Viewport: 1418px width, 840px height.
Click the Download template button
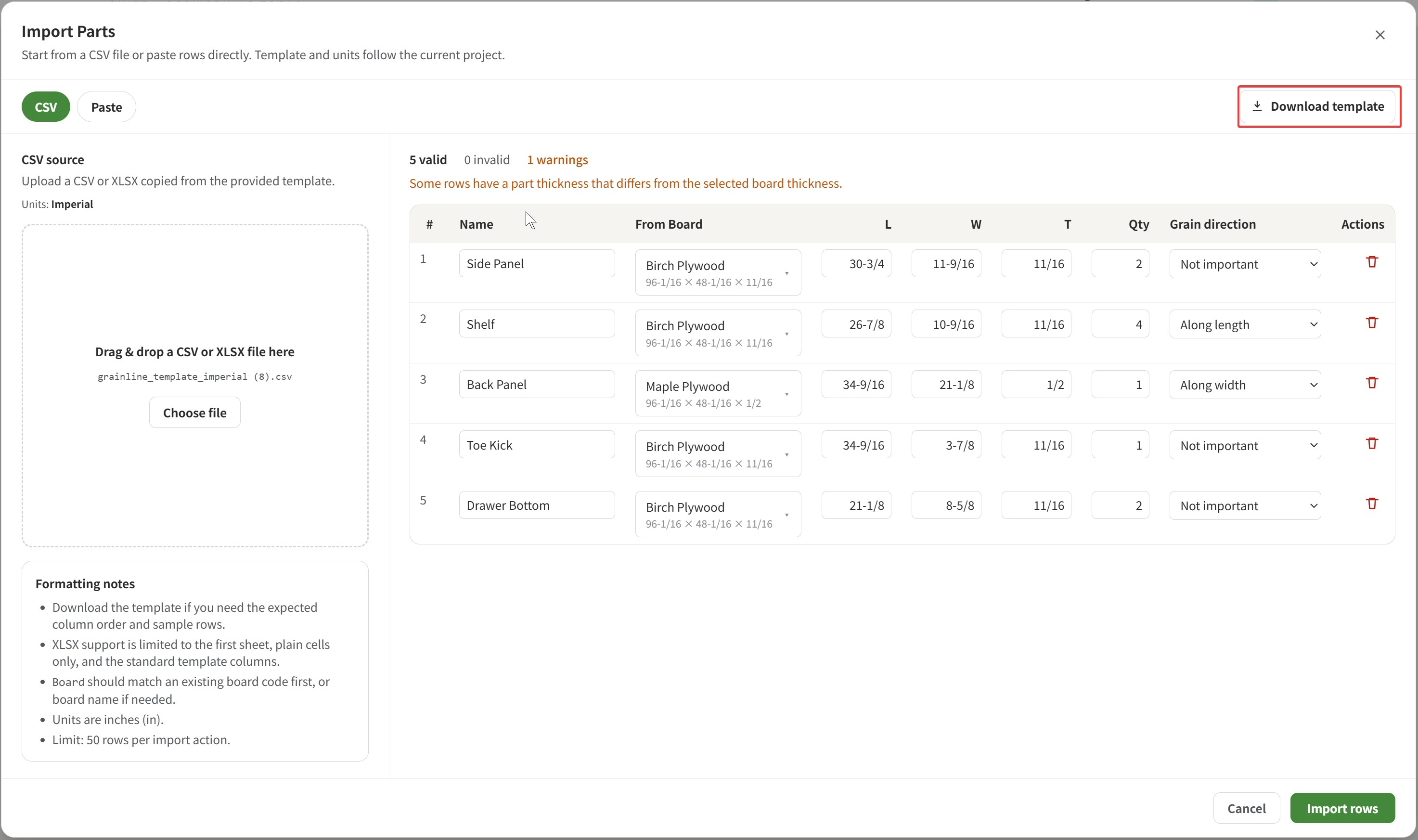pos(1318,106)
